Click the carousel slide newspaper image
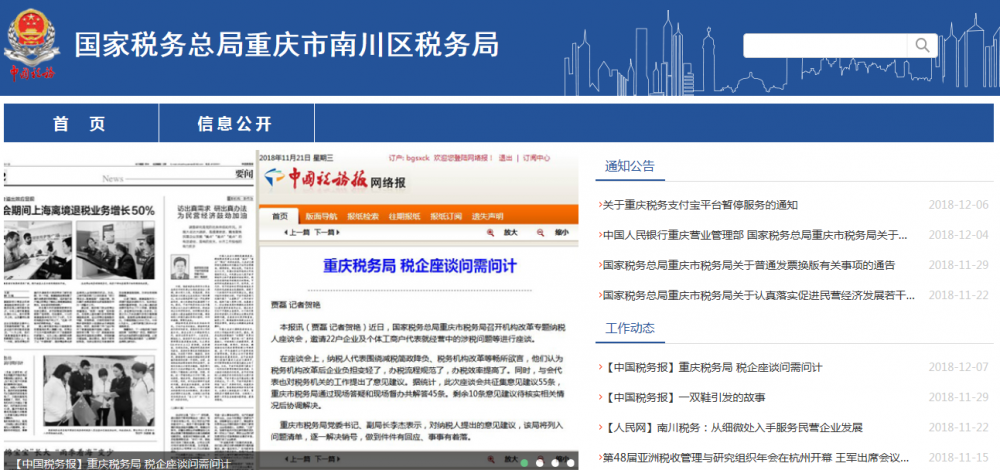1000x470 pixels. (290, 300)
